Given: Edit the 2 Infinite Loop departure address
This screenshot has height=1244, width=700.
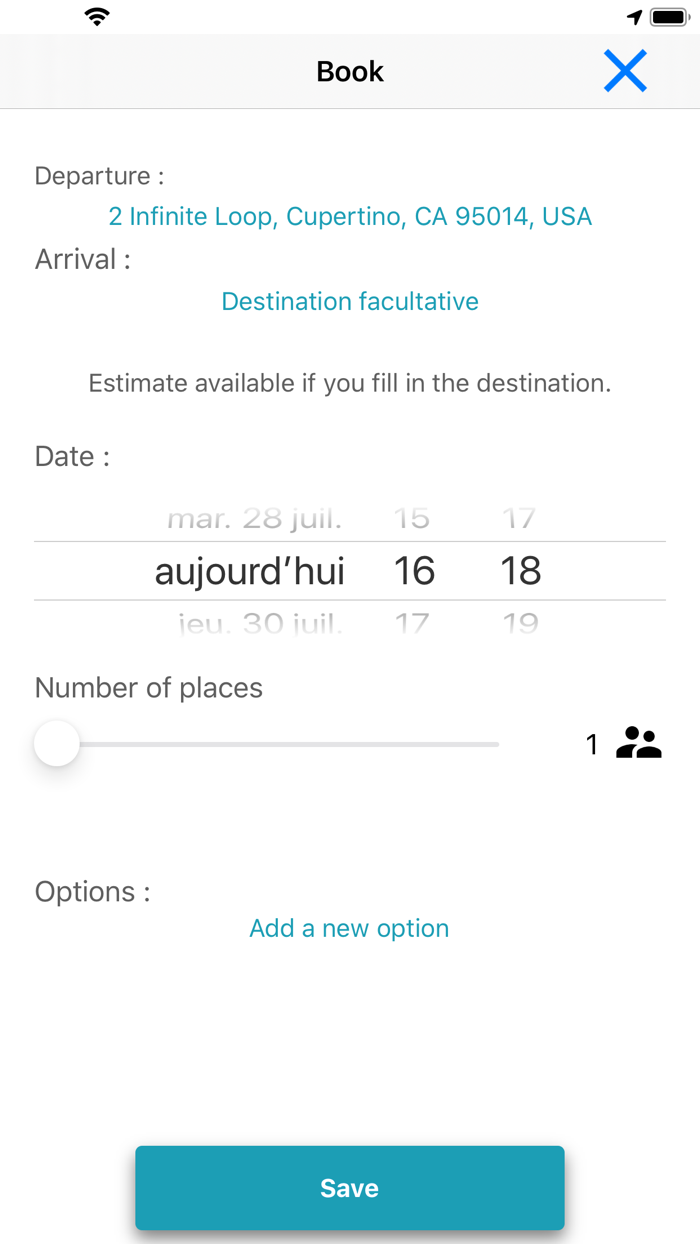Looking at the screenshot, I should 350,216.
